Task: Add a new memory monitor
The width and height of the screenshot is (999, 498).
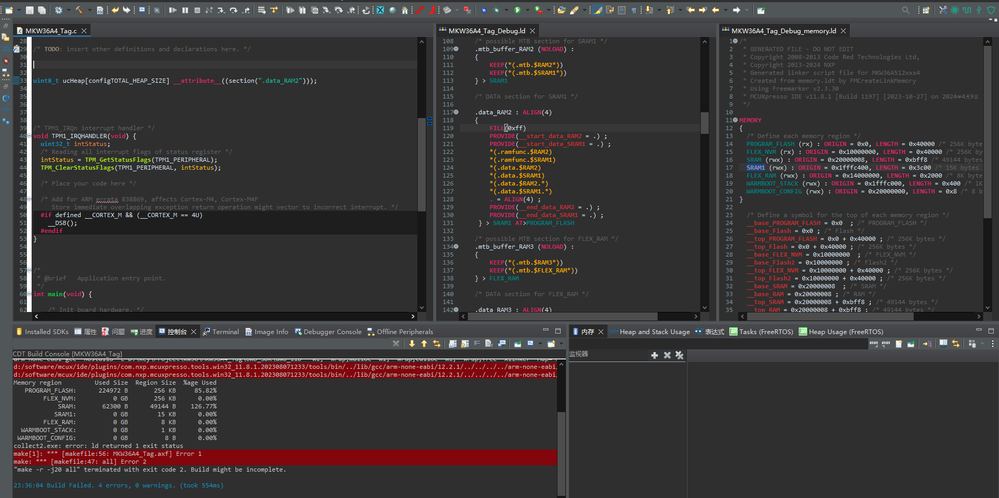Action: pos(655,354)
